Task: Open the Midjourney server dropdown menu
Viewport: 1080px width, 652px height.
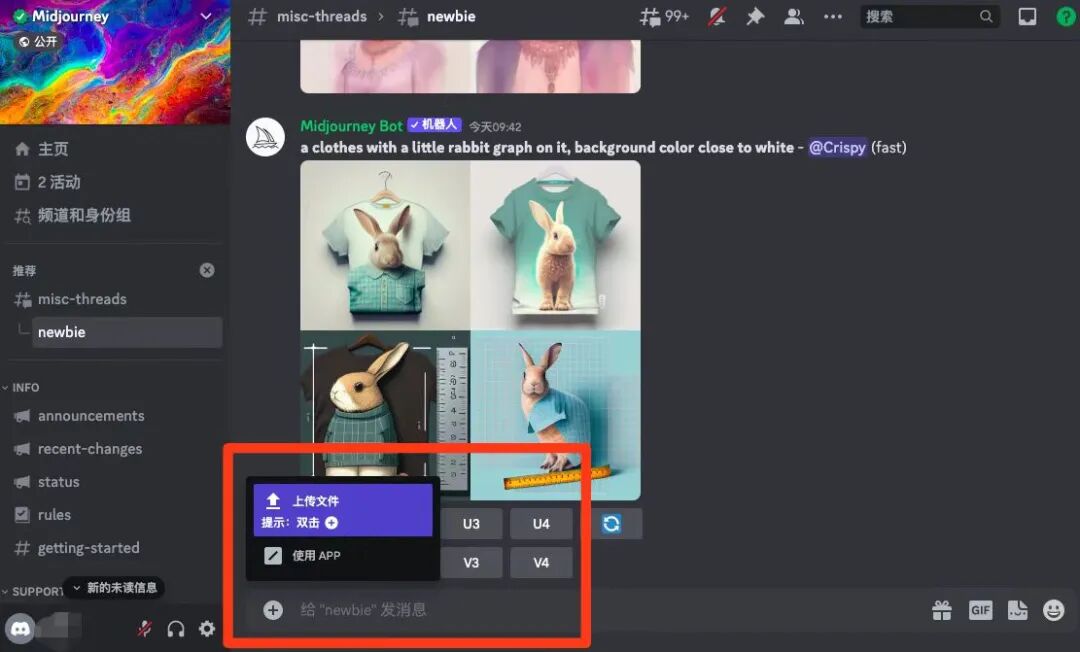Action: [205, 16]
